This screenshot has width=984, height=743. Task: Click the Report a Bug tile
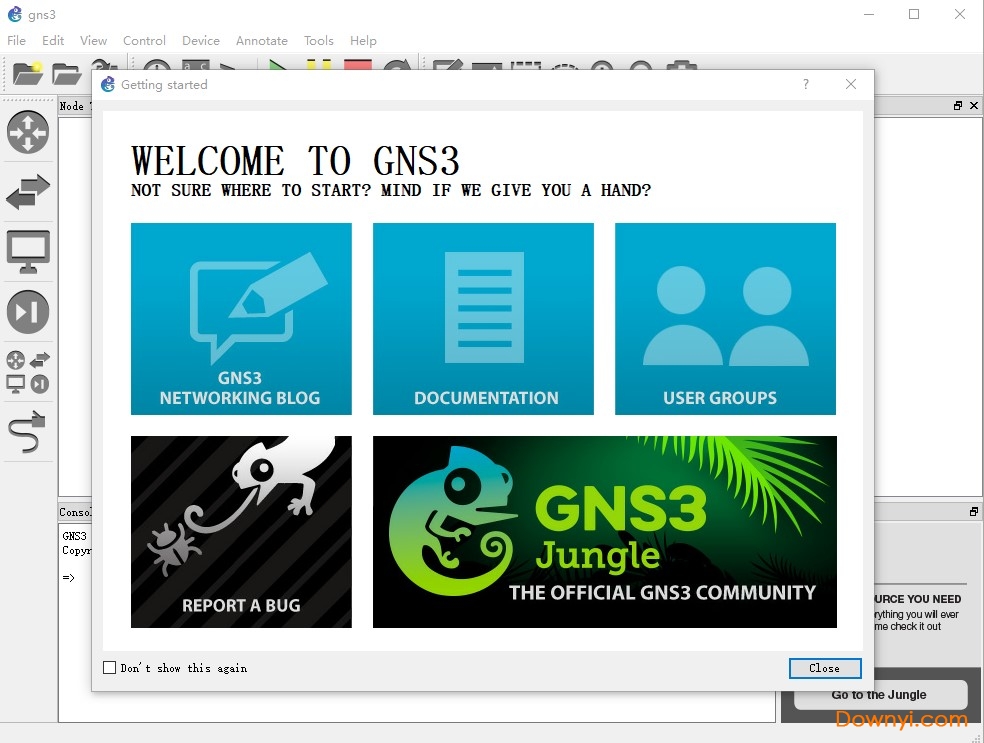coord(241,531)
